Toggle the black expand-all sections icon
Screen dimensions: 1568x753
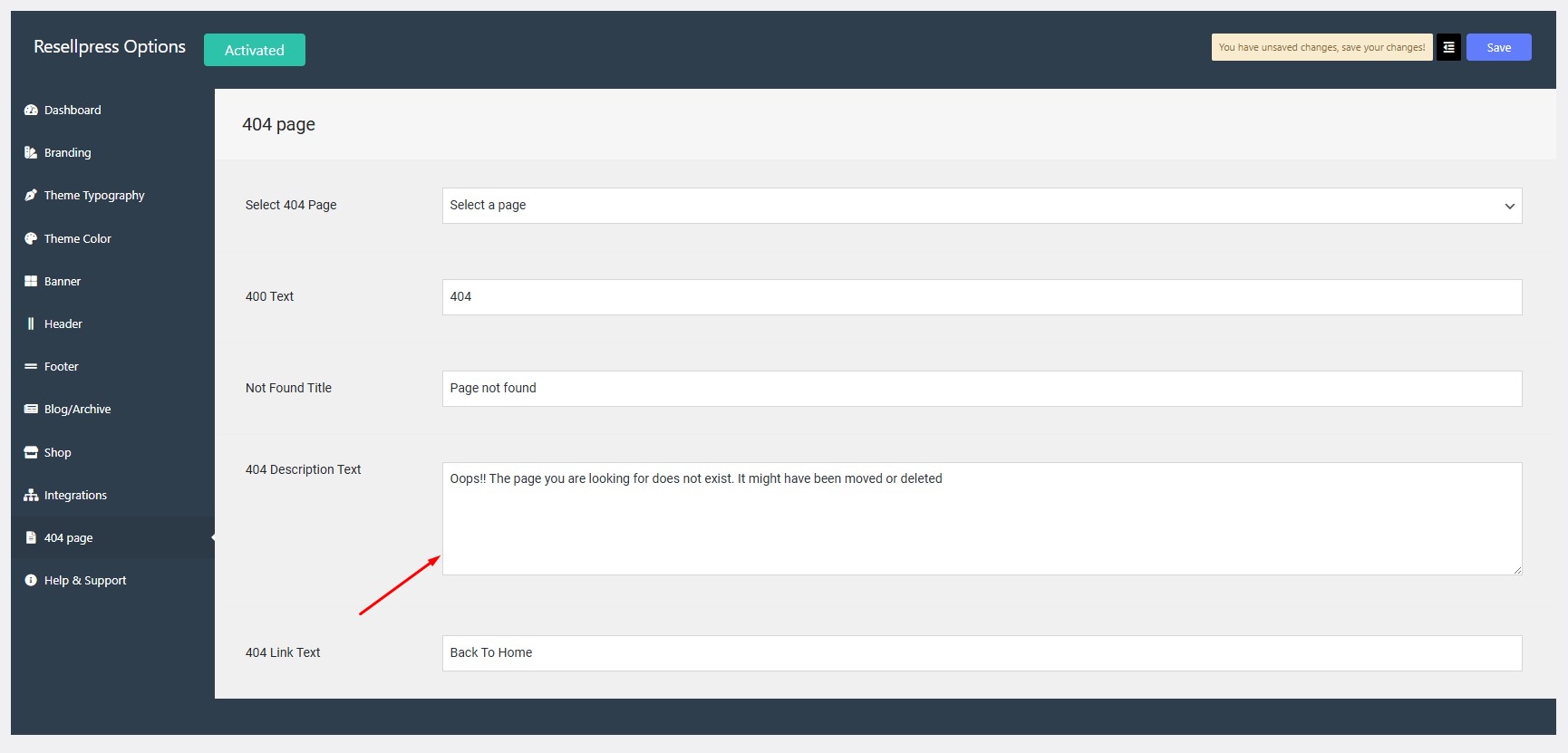(1448, 47)
